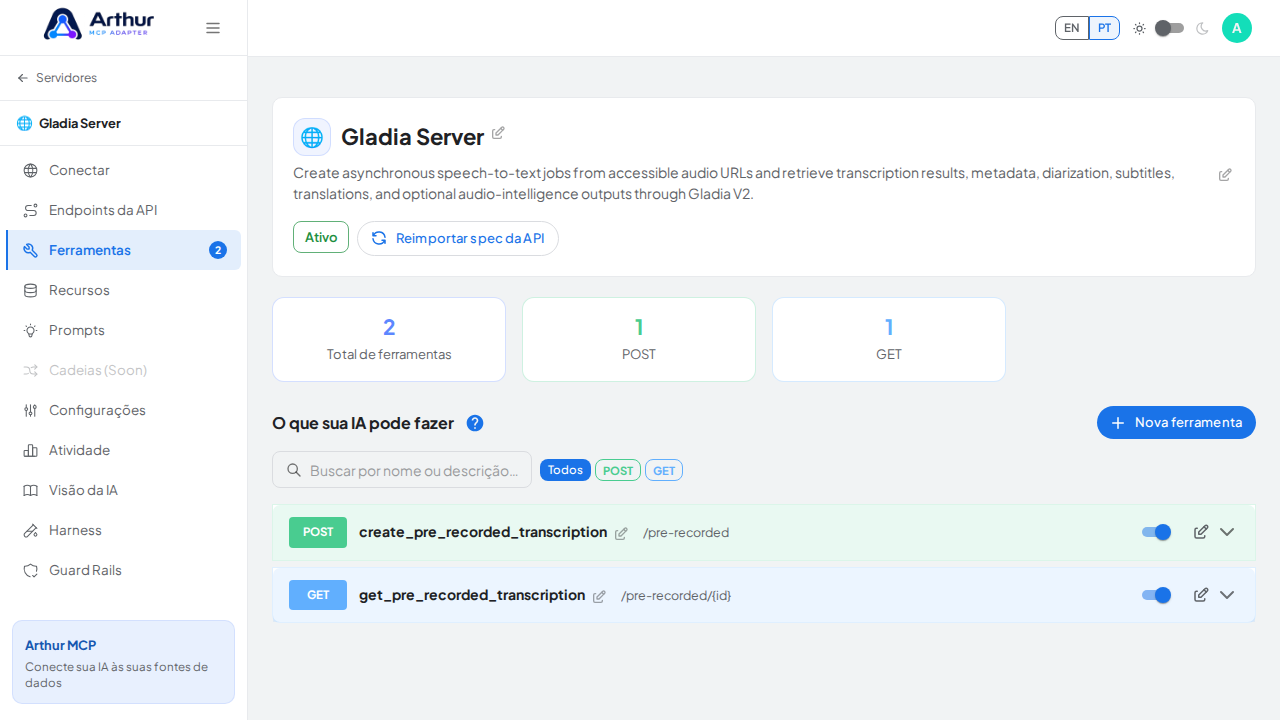Viewport: 1280px width, 720px height.
Task: Expand the create_pre_recorded_transcription row chevron
Action: click(x=1227, y=532)
